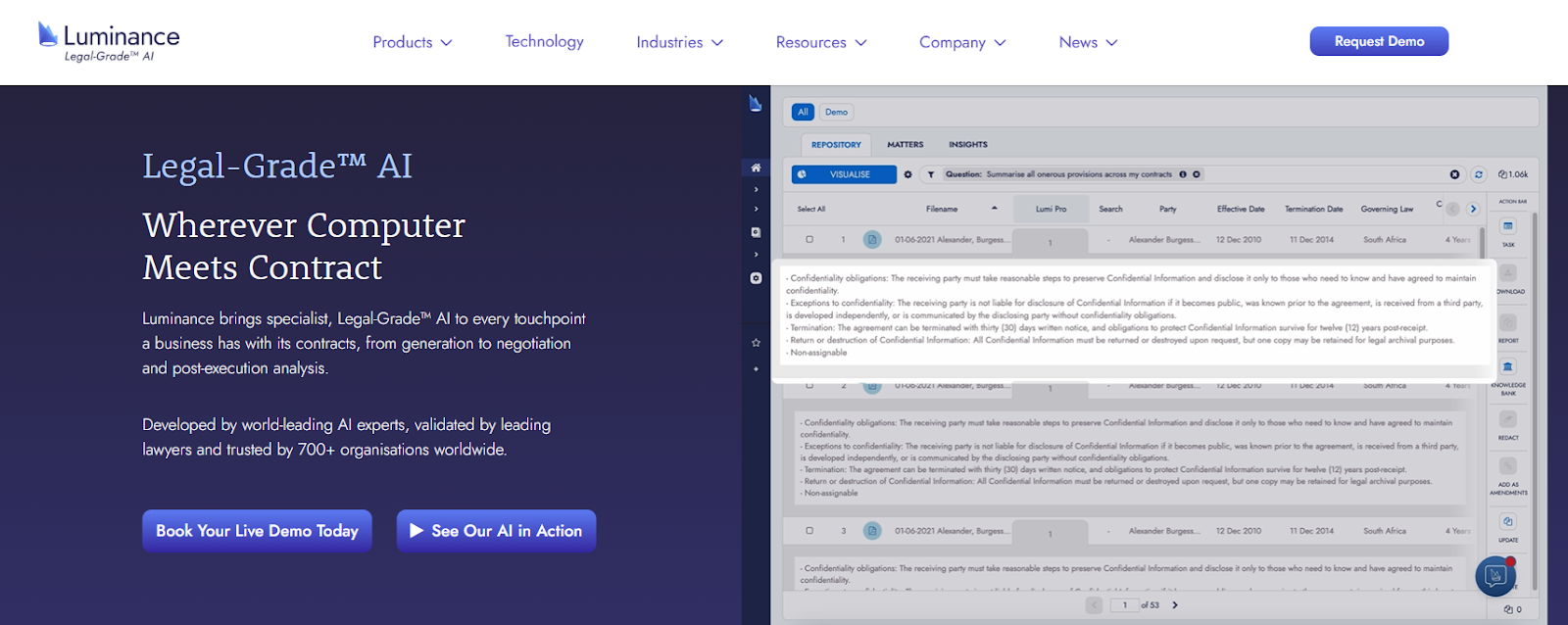
Task: Click the columns right arrow button
Action: click(x=1472, y=209)
